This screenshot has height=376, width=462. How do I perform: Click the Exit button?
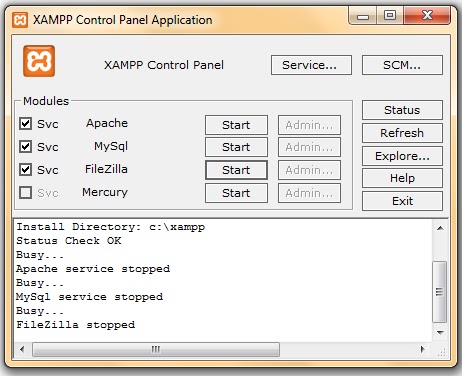click(402, 201)
